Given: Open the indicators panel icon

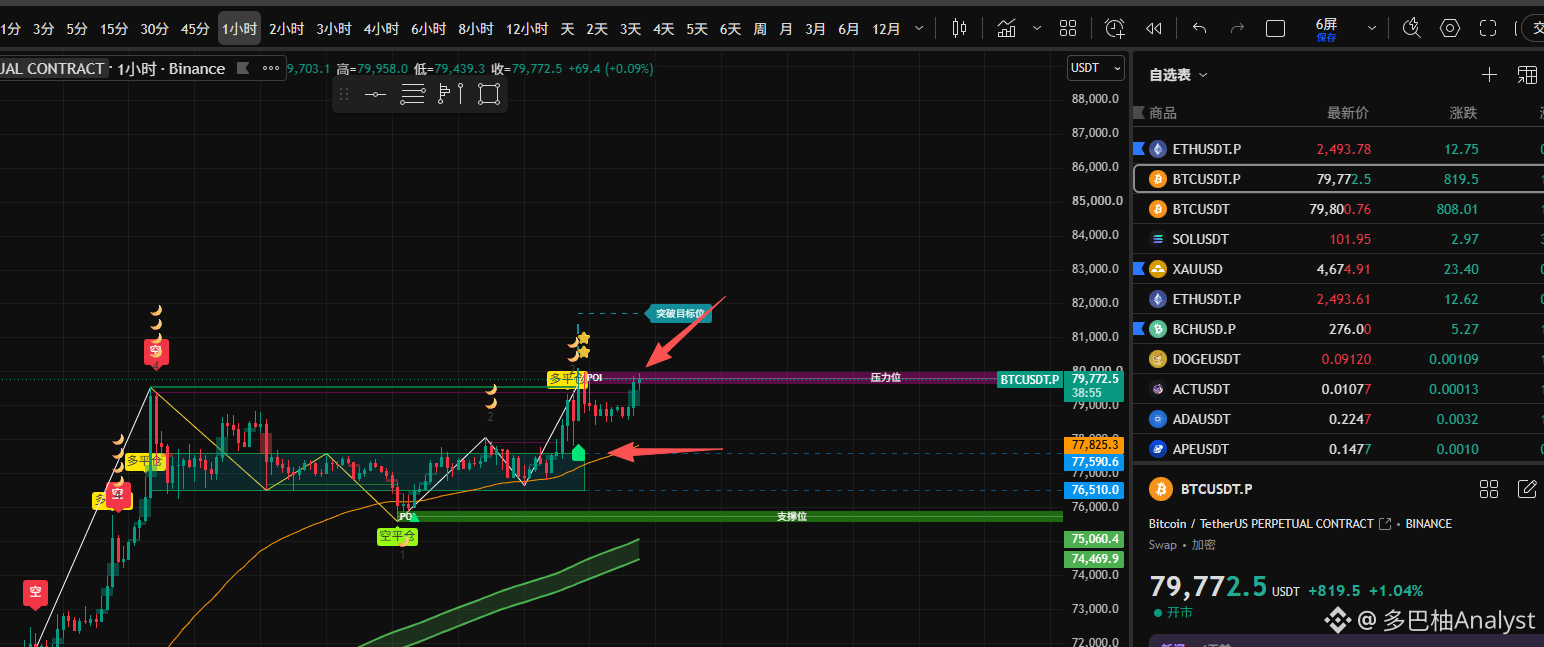Looking at the screenshot, I should (x=1007, y=29).
